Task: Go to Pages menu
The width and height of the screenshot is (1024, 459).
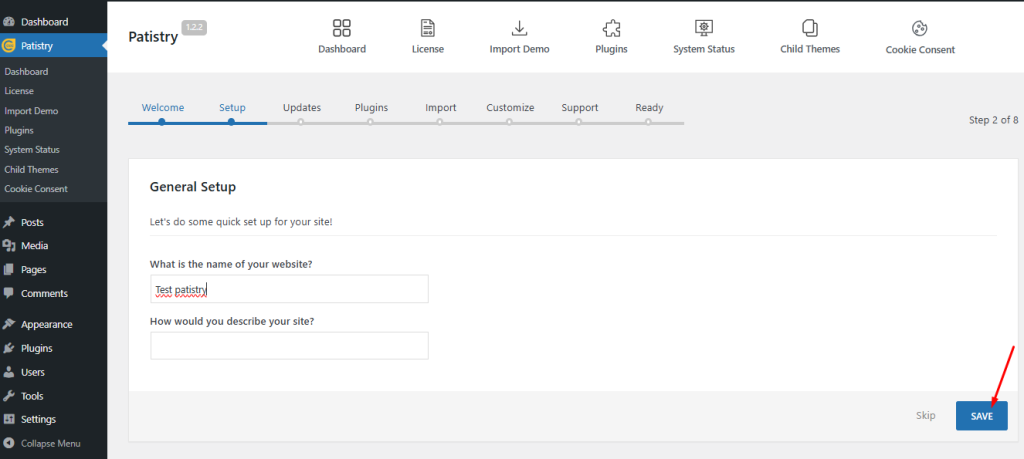Action: (34, 270)
